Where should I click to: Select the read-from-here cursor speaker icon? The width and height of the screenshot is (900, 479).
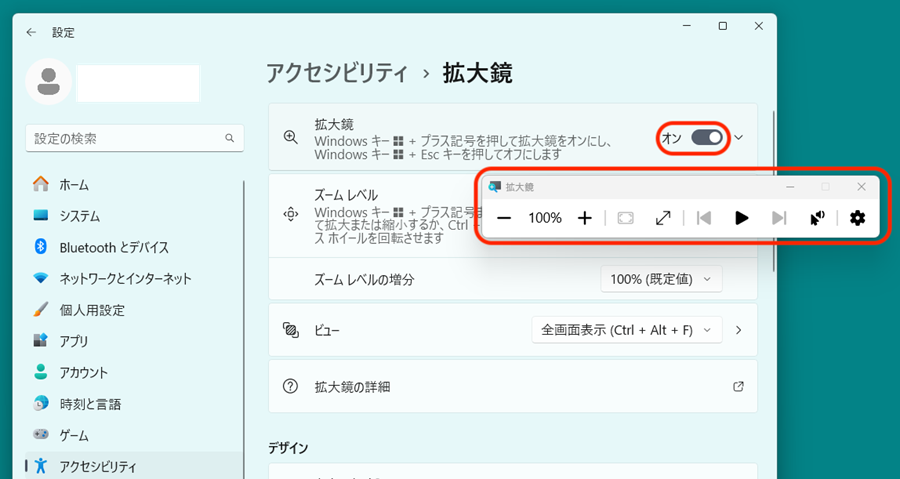click(817, 218)
